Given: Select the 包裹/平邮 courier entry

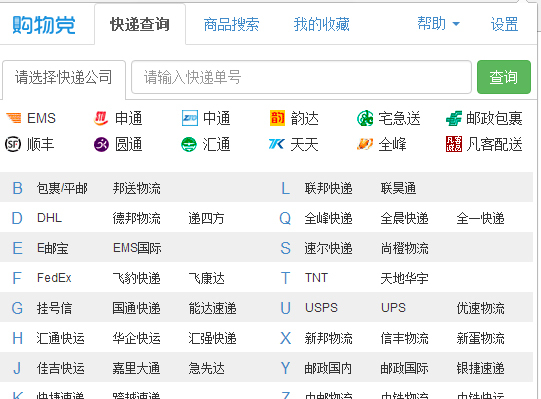Looking at the screenshot, I should (x=62, y=188).
